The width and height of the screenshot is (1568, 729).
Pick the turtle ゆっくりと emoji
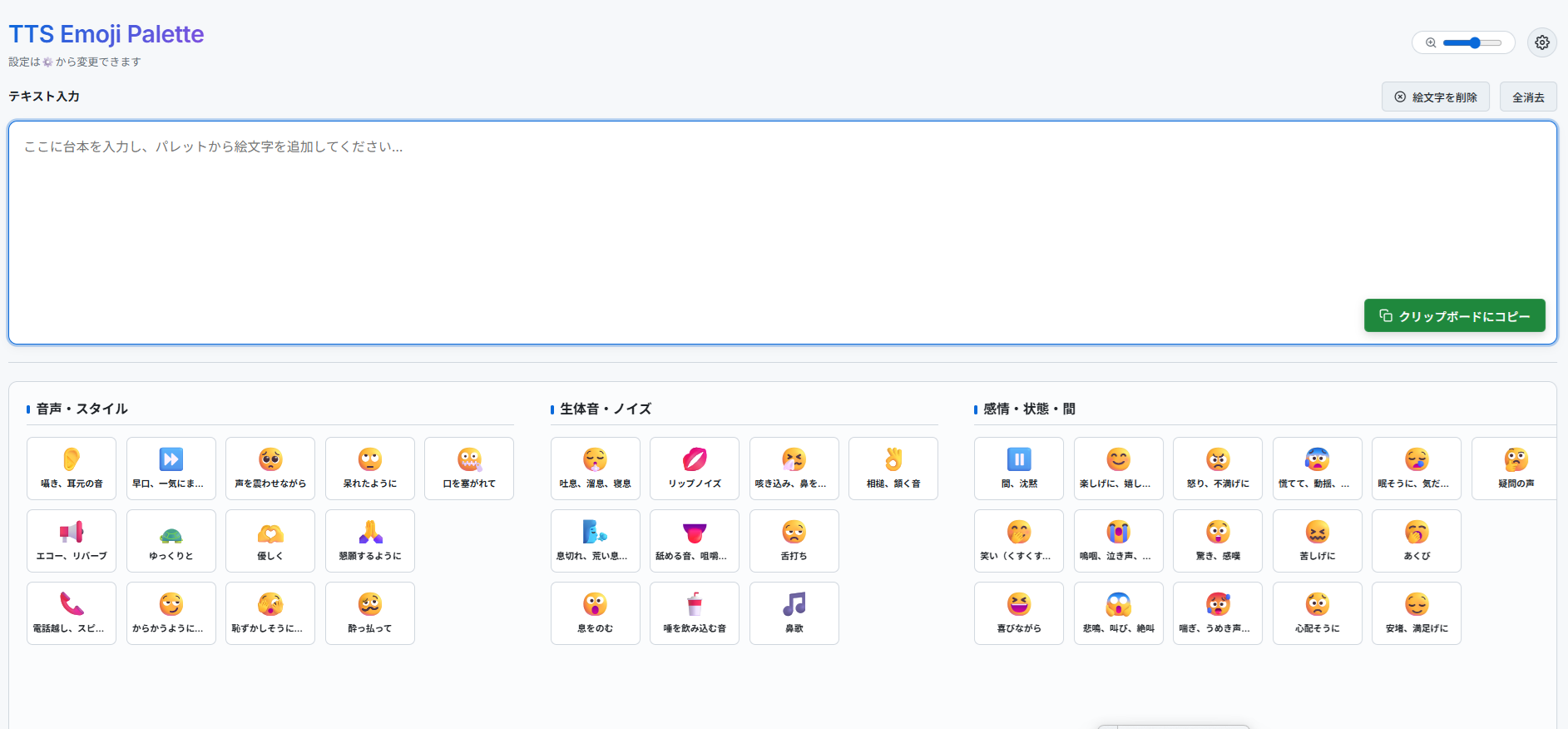coord(171,540)
